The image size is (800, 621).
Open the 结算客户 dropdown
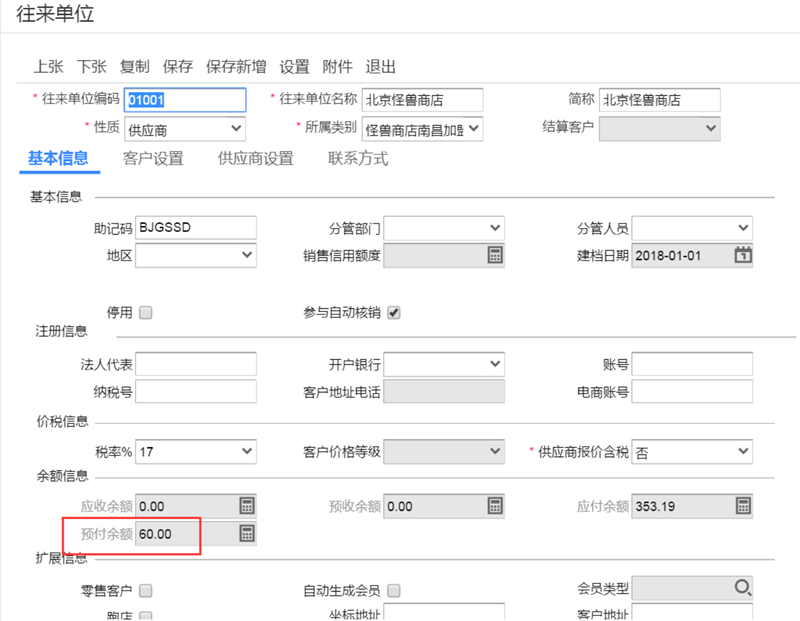(660, 129)
